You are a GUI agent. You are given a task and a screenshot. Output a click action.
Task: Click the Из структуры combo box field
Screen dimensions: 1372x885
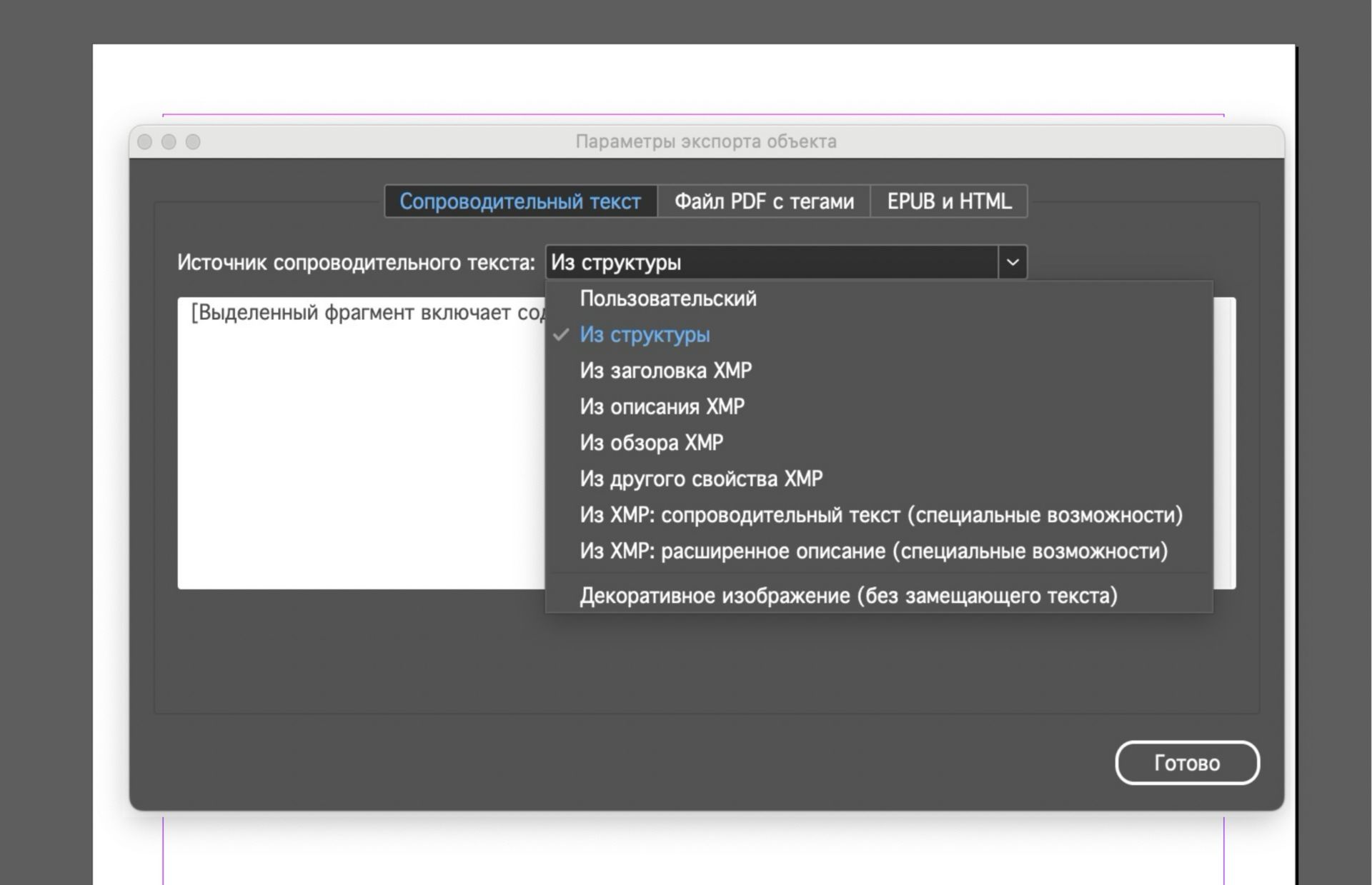[770, 262]
